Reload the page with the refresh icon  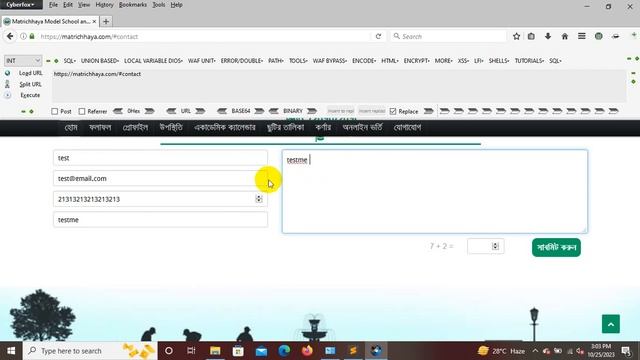click(378, 36)
